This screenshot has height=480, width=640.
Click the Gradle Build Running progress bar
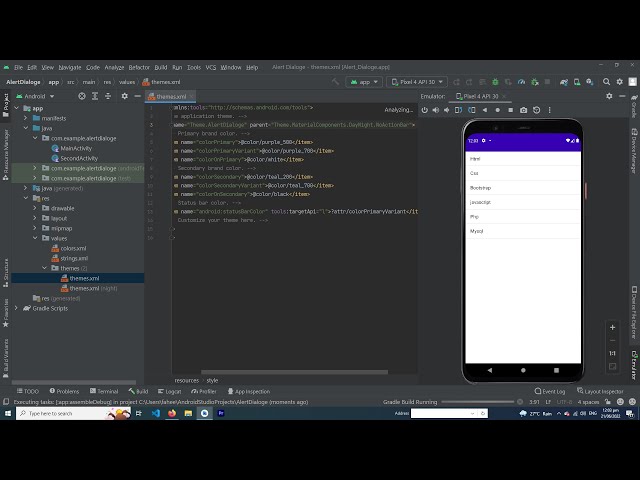coord(477,402)
